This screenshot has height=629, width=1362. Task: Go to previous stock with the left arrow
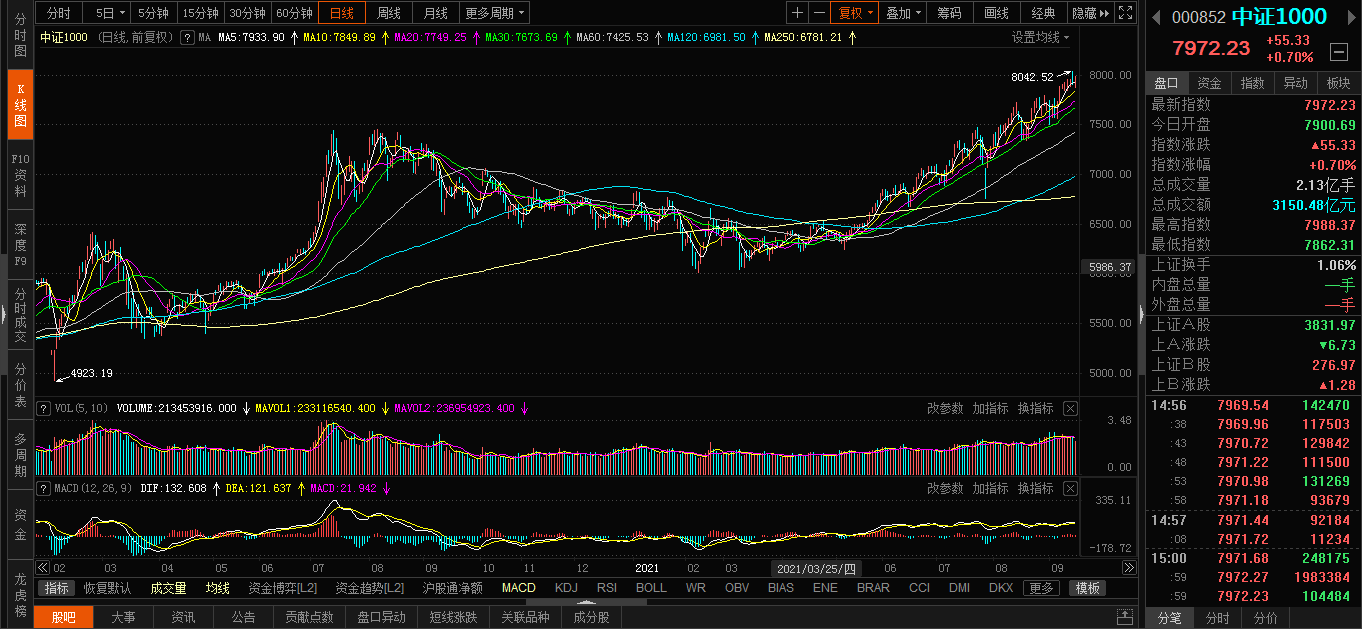(x=1156, y=17)
